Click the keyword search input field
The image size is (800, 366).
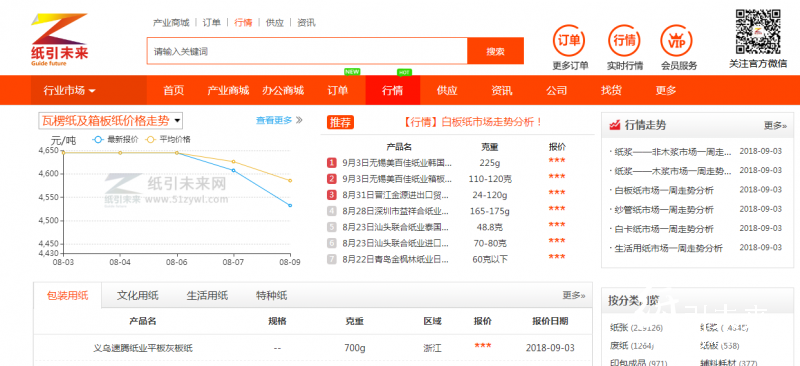[x=307, y=51]
